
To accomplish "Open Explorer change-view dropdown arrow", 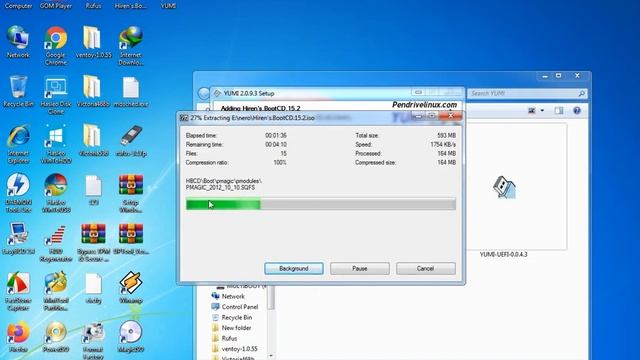I will pyautogui.click(x=542, y=111).
